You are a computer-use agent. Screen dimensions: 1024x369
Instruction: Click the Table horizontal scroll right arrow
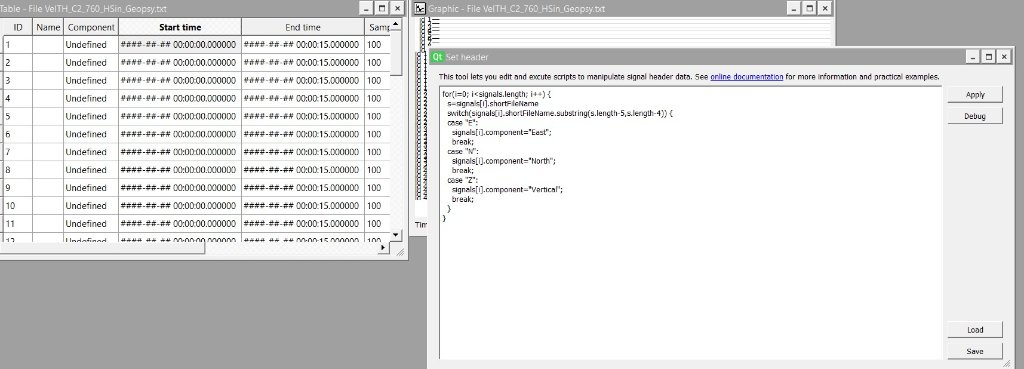point(384,248)
